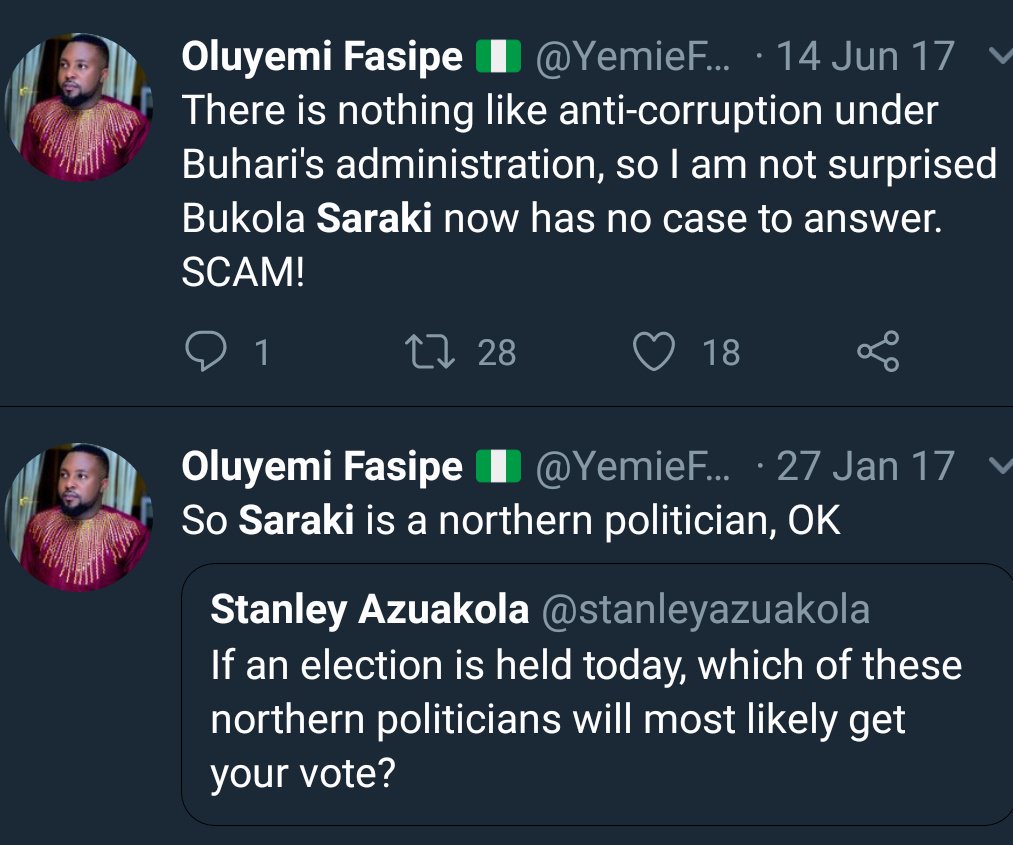Click bold Saraki keyword in first tweet
The image size is (1013, 845).
(374, 219)
